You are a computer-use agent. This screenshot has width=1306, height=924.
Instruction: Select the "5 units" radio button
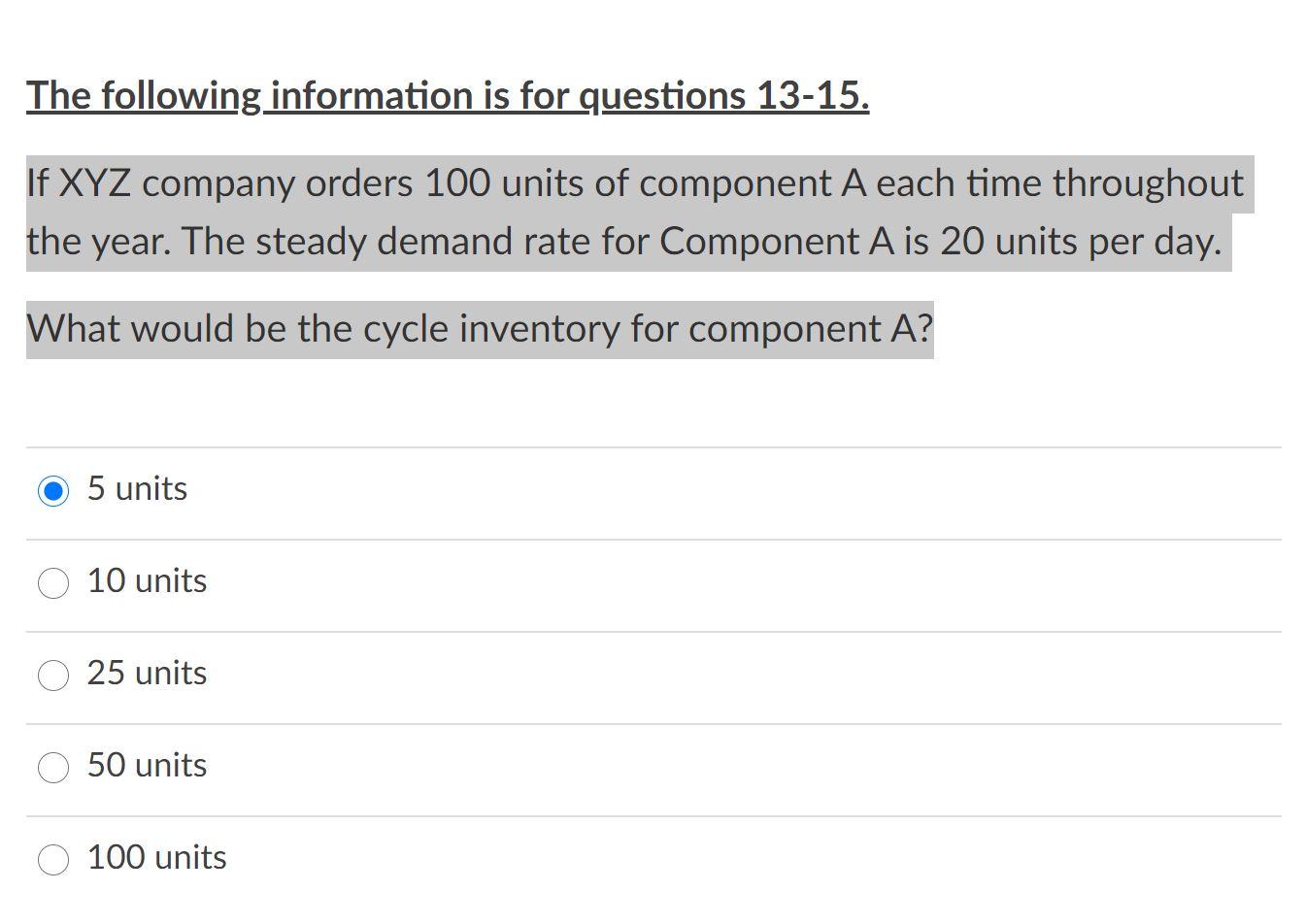(53, 490)
